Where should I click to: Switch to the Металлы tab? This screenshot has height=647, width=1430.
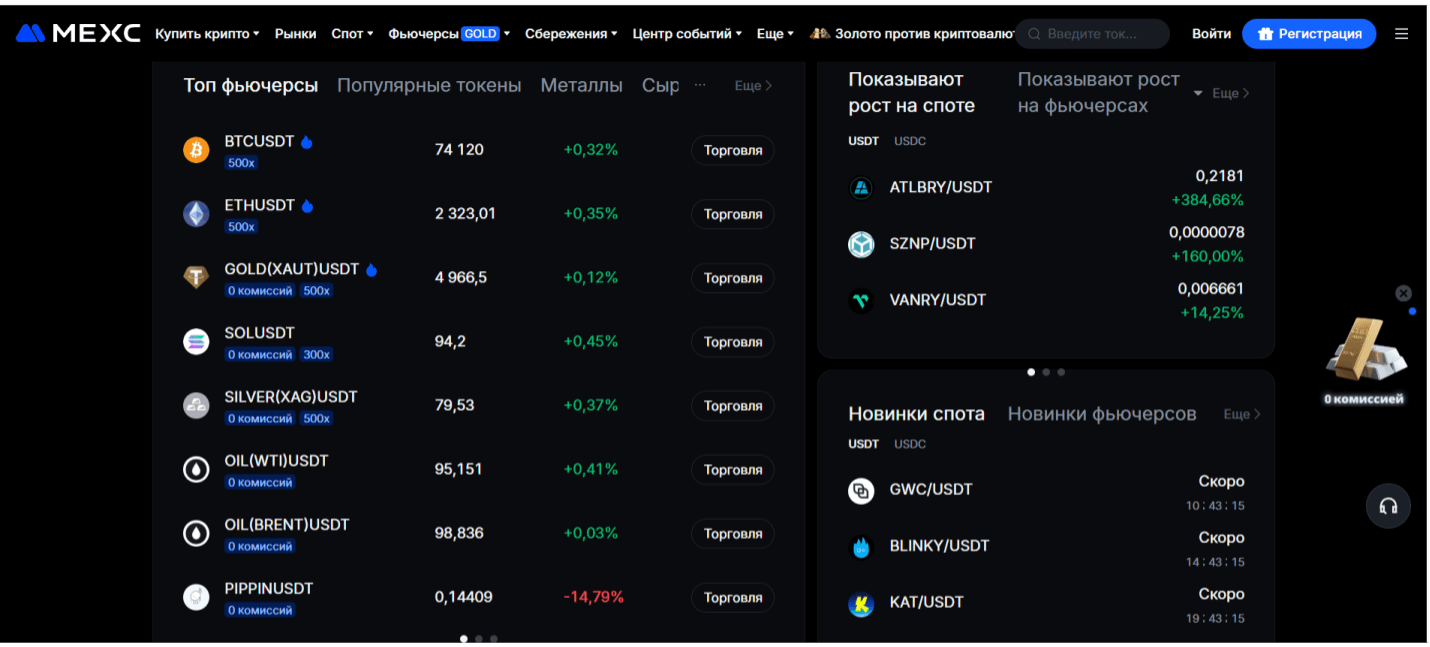[x=581, y=86]
